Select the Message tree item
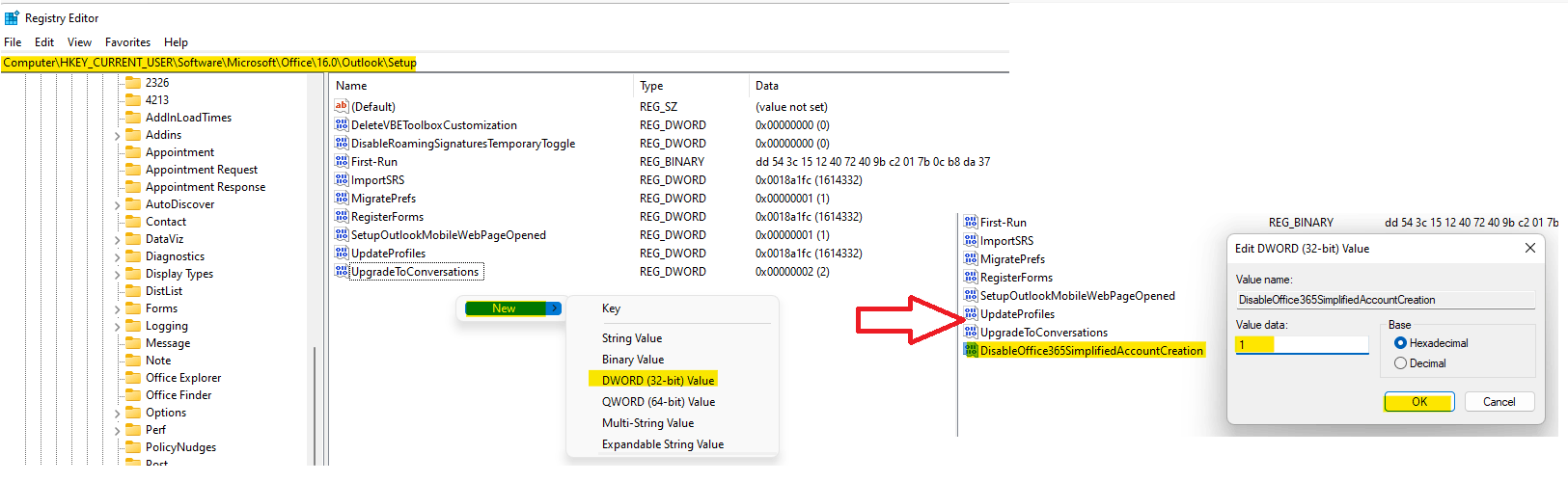This screenshot has height=482, width=1568. [168, 343]
